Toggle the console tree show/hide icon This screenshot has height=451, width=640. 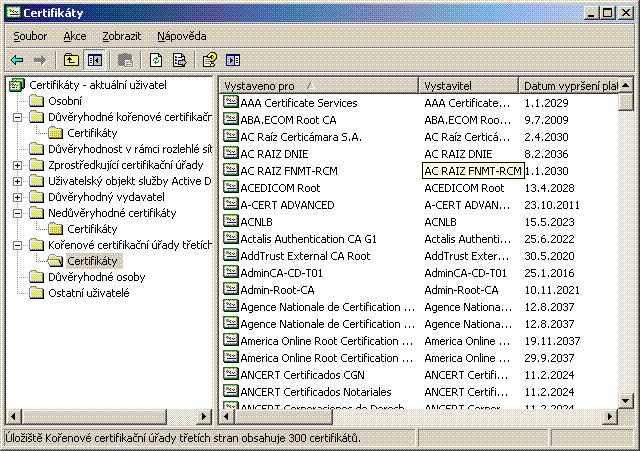95,60
